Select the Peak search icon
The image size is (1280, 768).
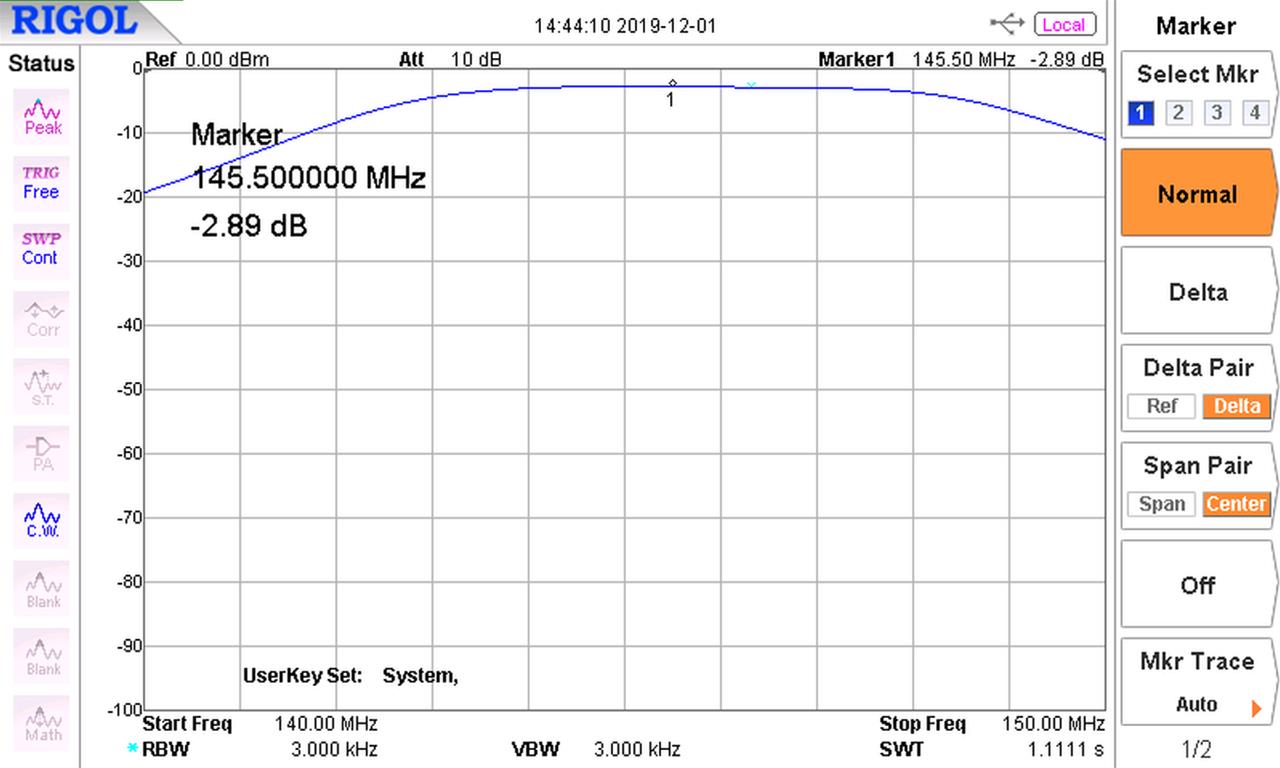pos(40,116)
